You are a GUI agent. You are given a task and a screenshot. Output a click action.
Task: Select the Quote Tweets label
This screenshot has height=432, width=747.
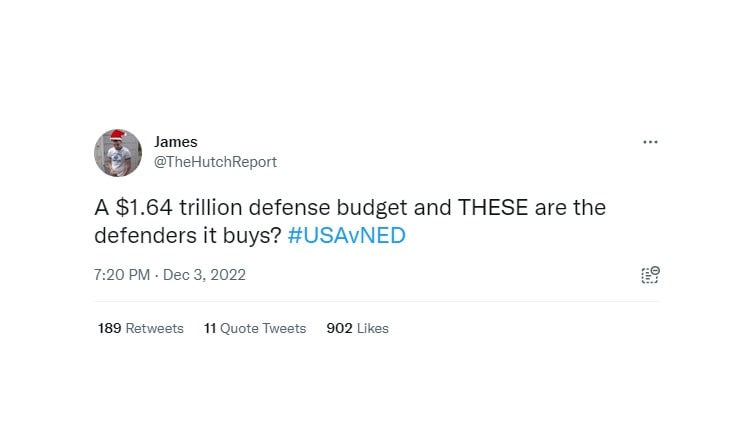[264, 328]
